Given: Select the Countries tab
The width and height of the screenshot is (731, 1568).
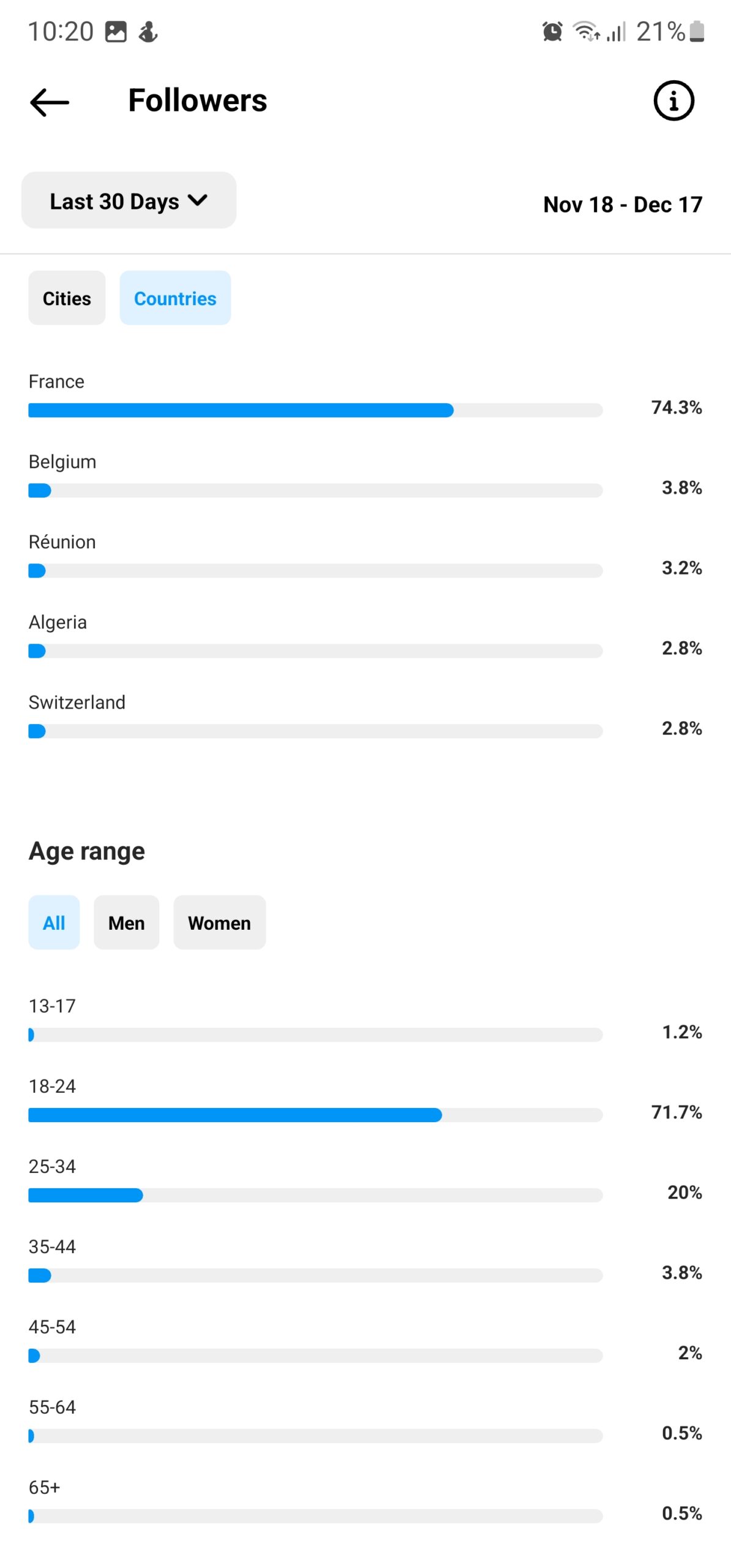Looking at the screenshot, I should (175, 298).
